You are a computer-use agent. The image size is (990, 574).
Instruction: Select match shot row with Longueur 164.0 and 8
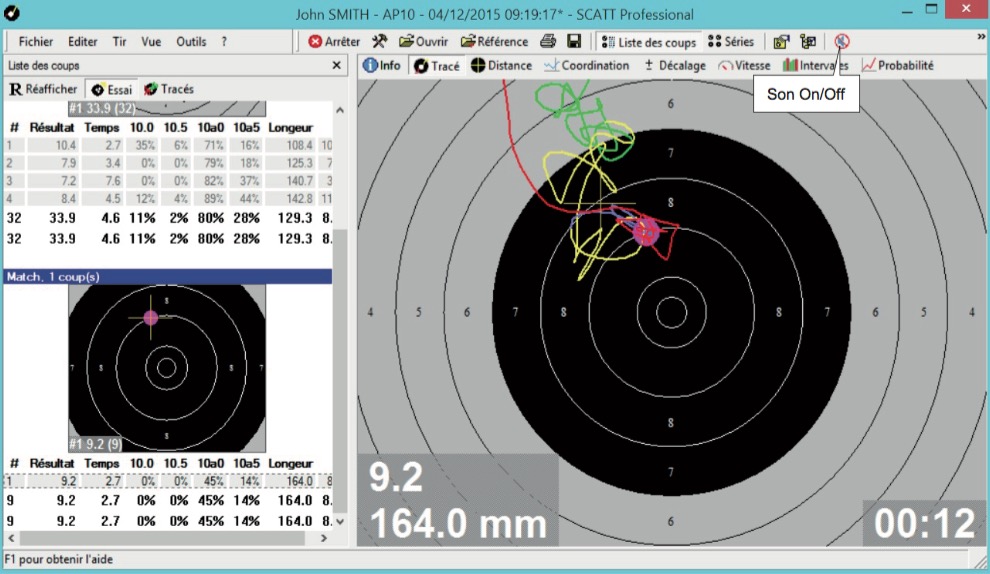click(x=168, y=481)
